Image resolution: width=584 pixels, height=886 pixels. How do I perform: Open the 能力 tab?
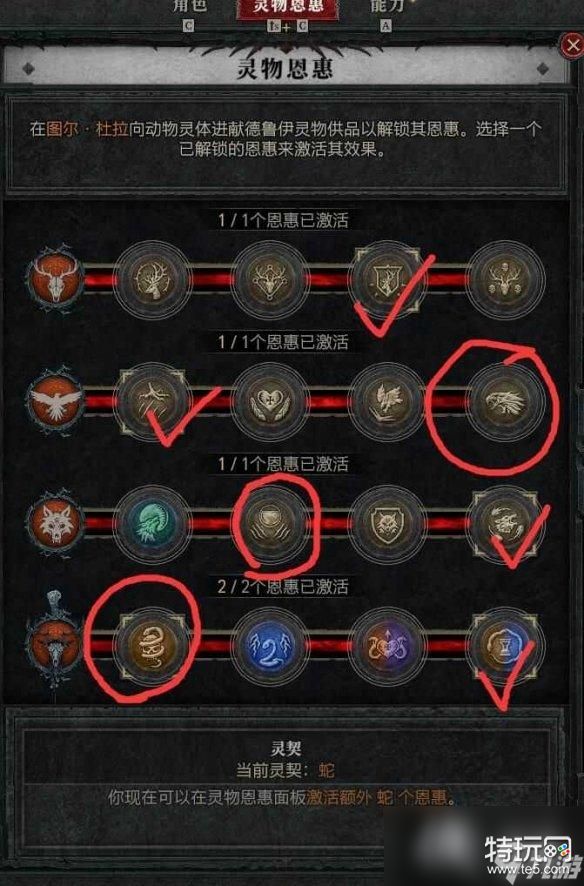[387, 7]
